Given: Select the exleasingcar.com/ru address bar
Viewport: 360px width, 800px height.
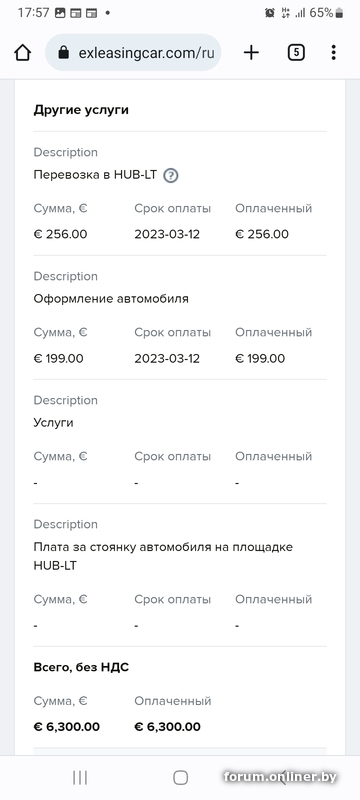Looking at the screenshot, I should pyautogui.click(x=133, y=53).
